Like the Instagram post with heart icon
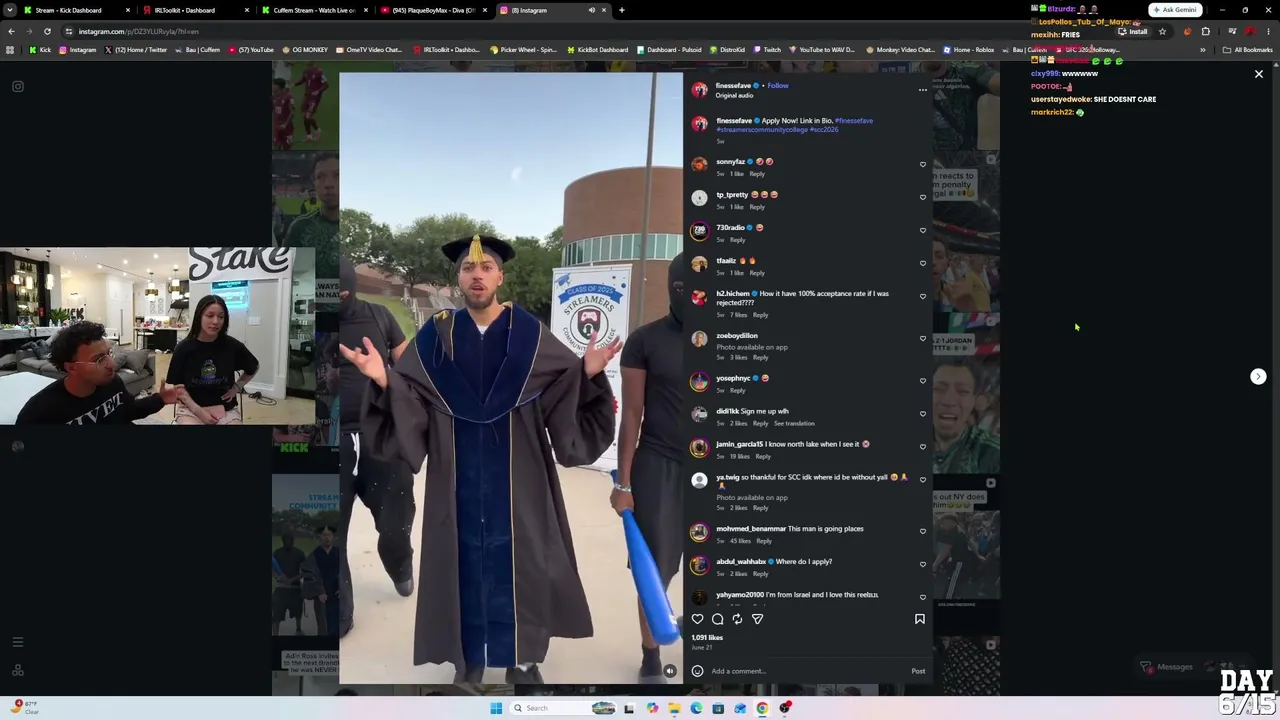The image size is (1280, 720). [x=698, y=619]
